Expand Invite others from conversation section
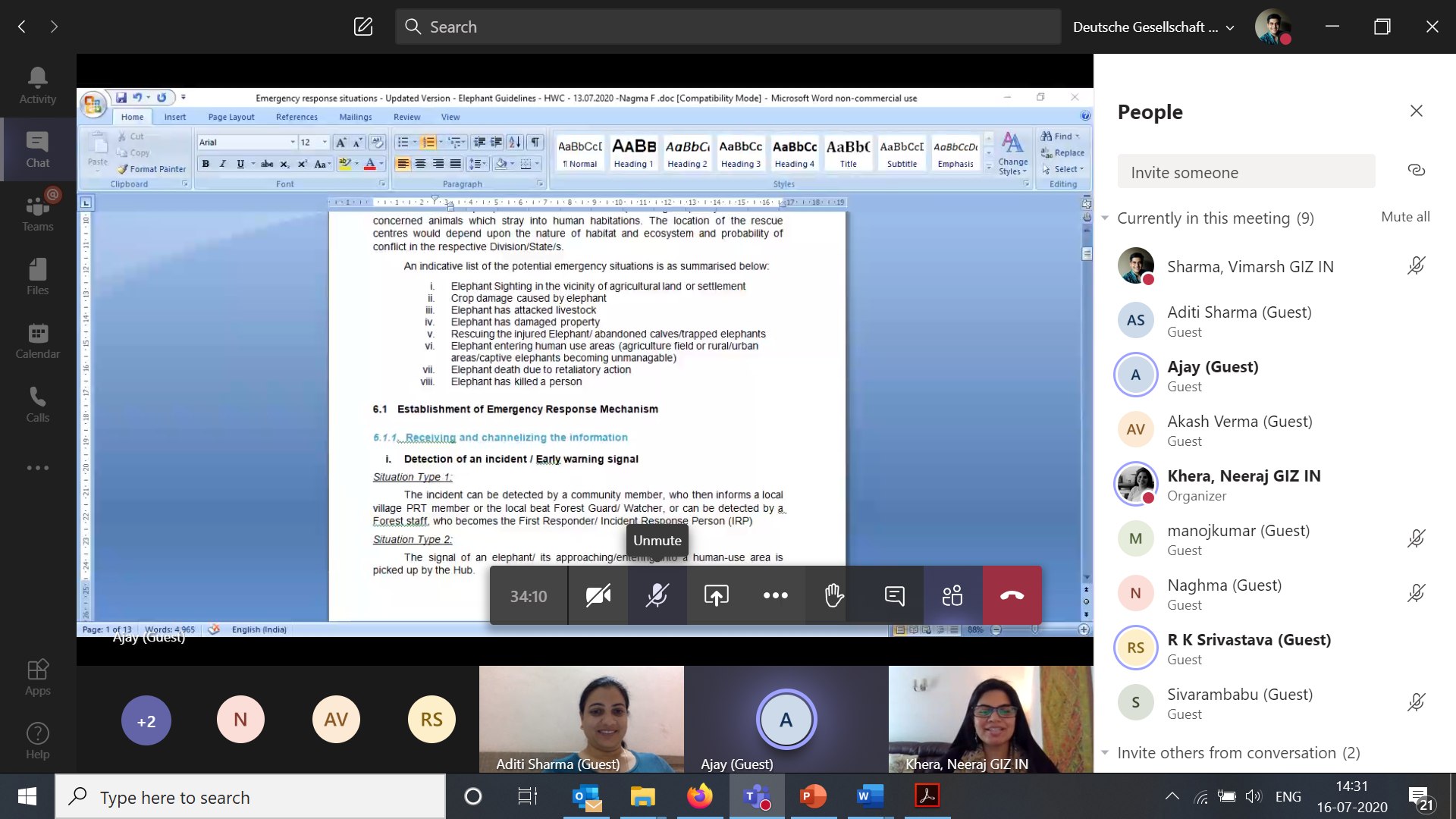This screenshot has width=1456, height=819. click(x=1105, y=753)
